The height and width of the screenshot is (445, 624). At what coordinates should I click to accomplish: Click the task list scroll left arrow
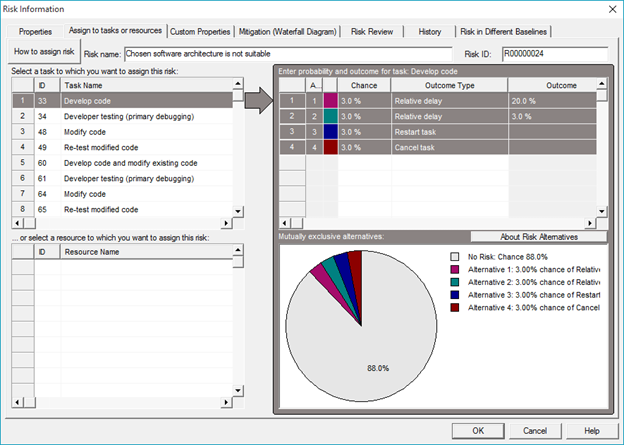[17, 223]
